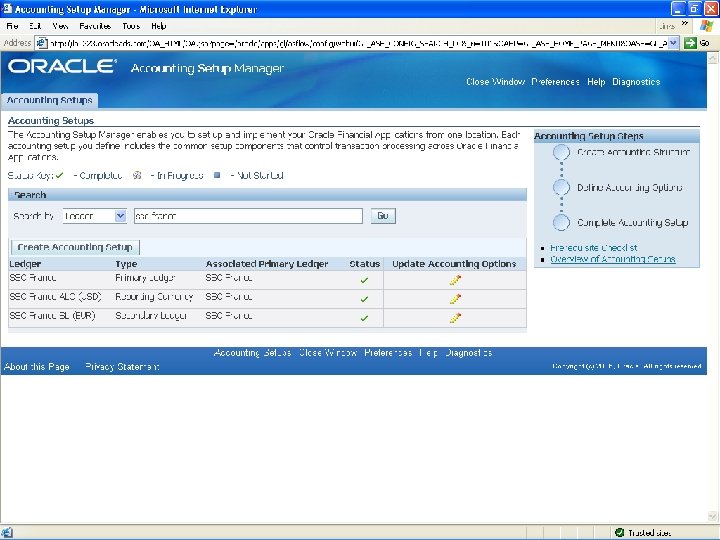The image size is (720, 540).
Task: Open Diagnostics link in footer
Action: 469,353
